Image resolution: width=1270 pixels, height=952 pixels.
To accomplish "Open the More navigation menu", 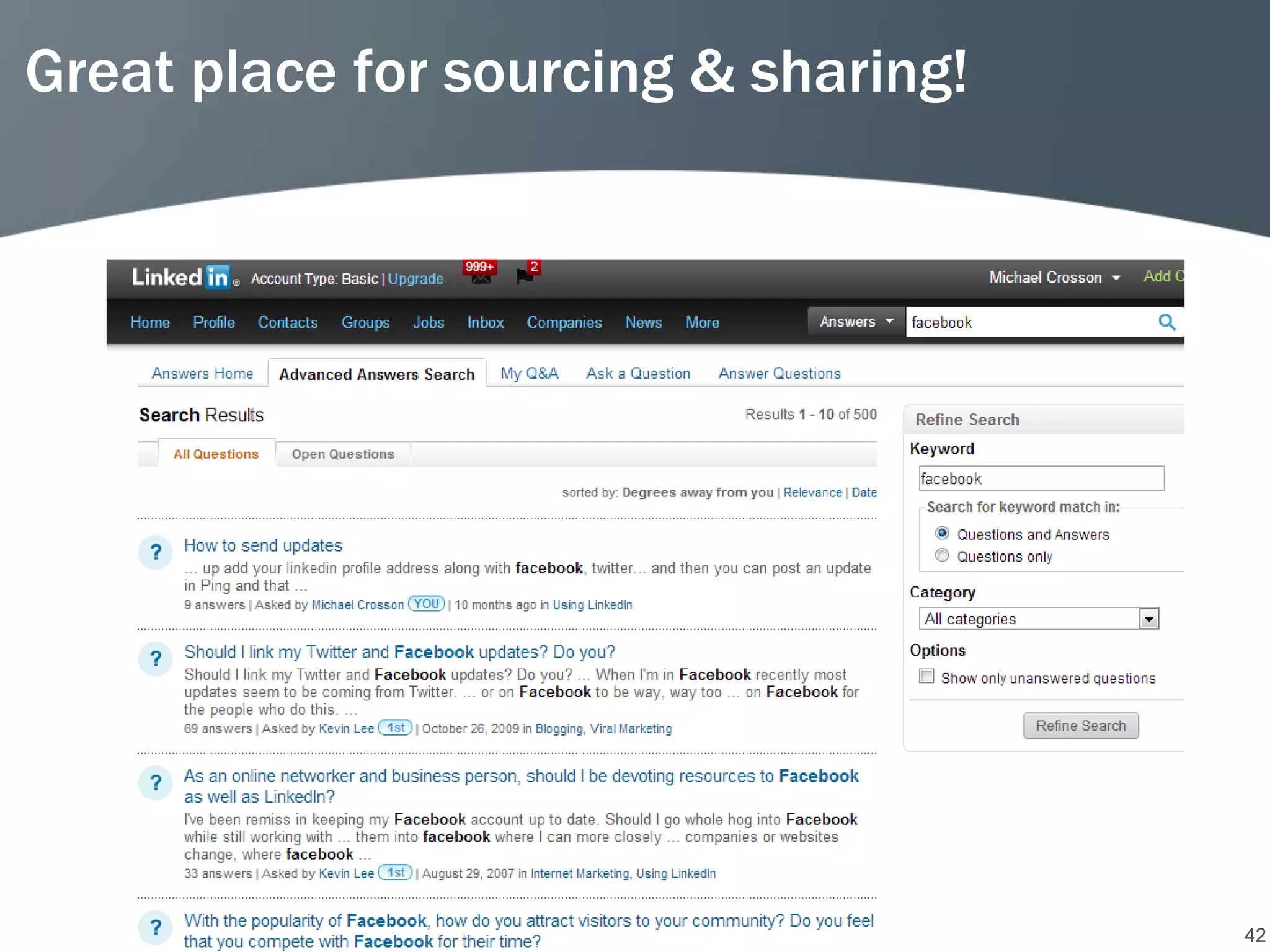I will click(x=702, y=322).
